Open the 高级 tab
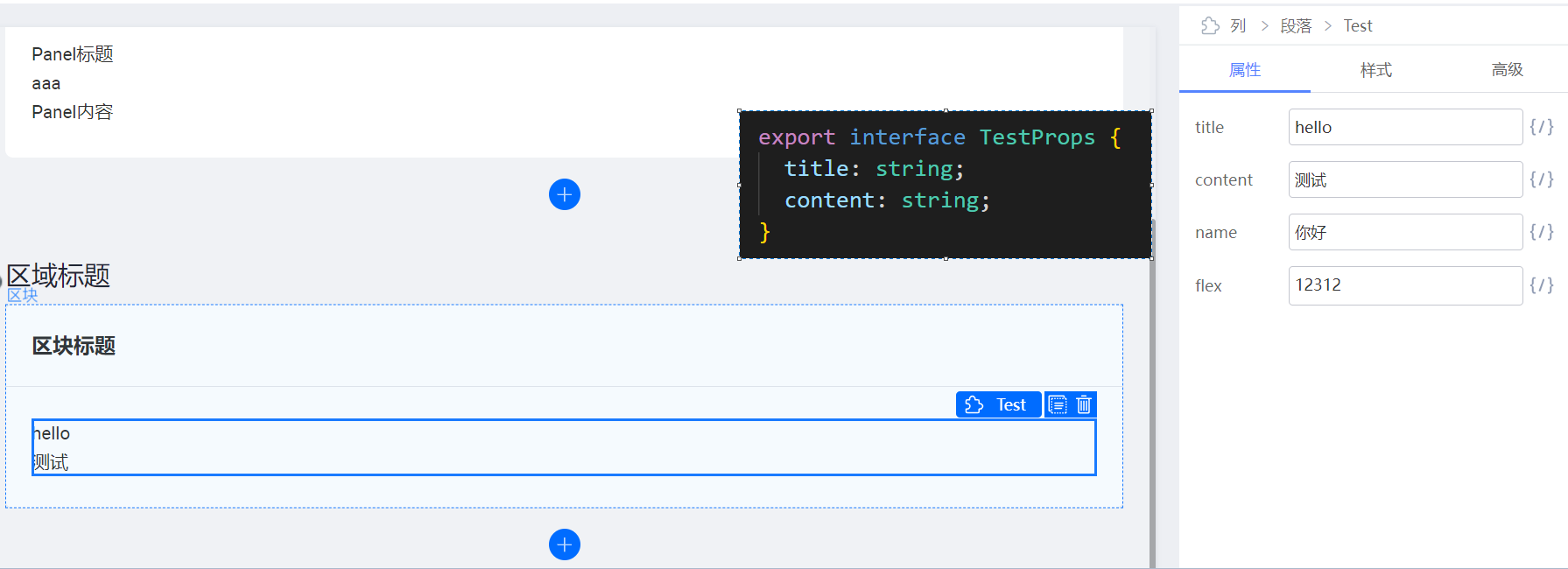This screenshot has height=569, width=1568. tap(1507, 70)
